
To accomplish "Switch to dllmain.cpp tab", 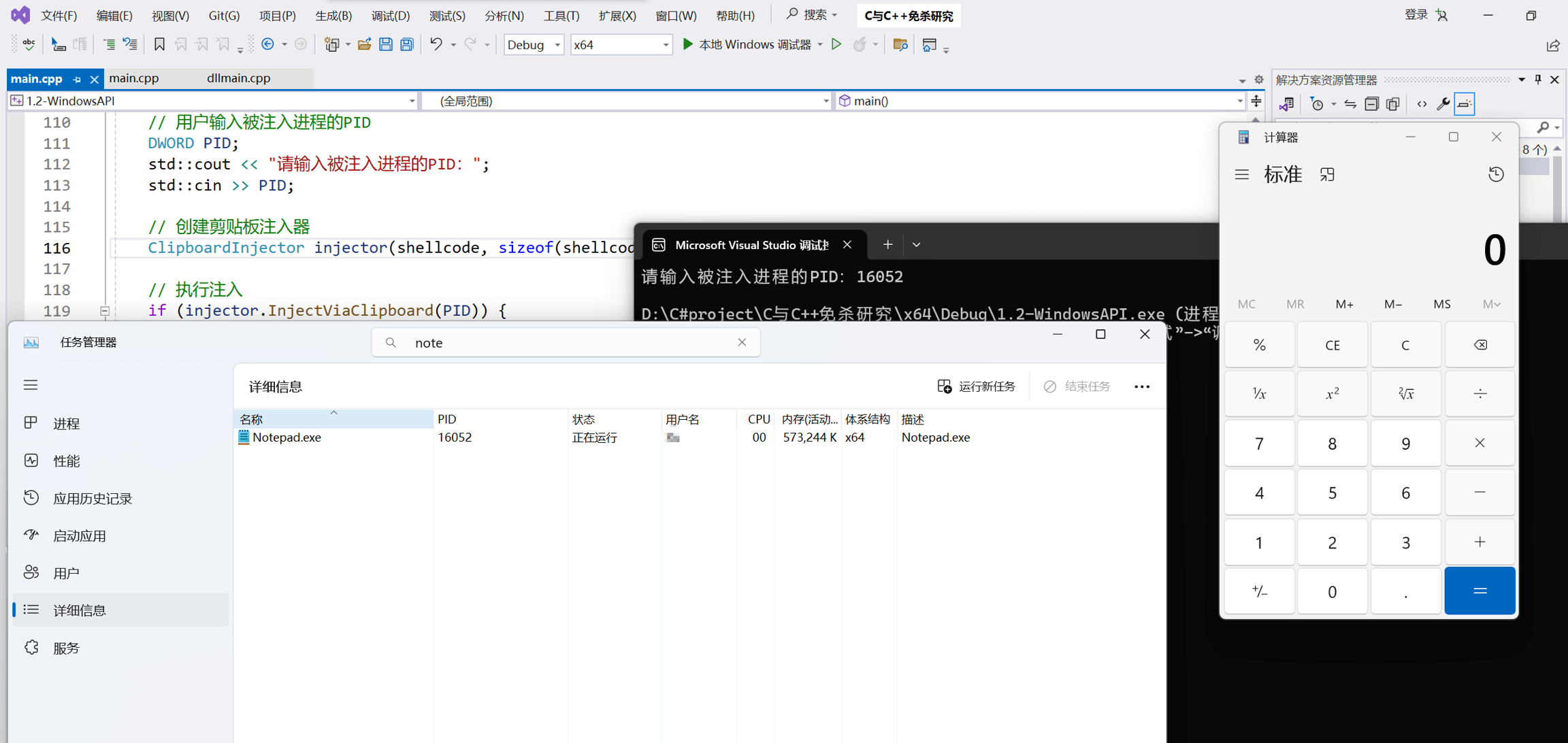I will point(238,78).
